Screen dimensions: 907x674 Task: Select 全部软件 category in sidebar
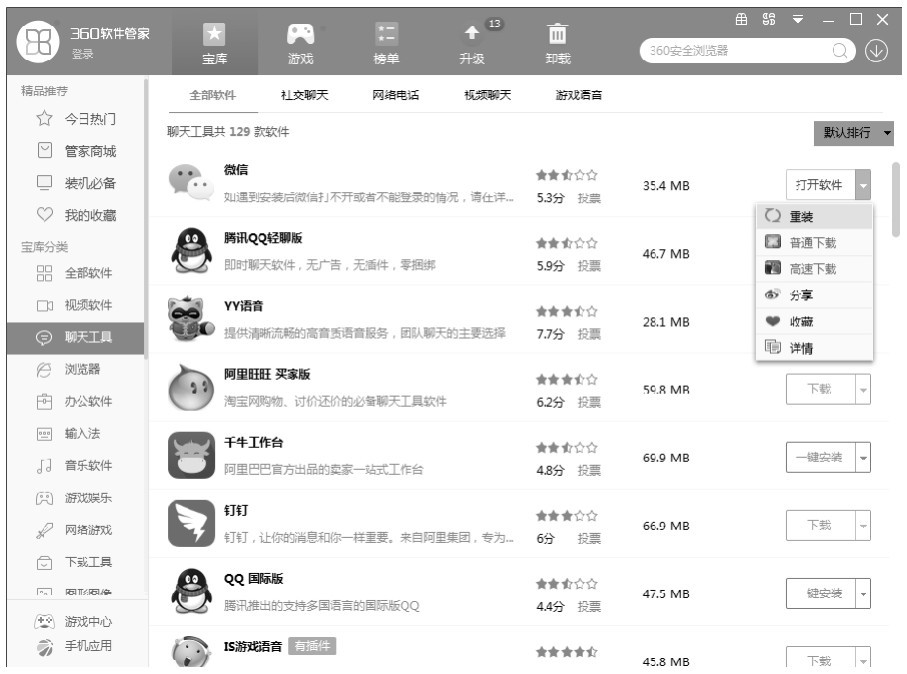click(x=75, y=273)
